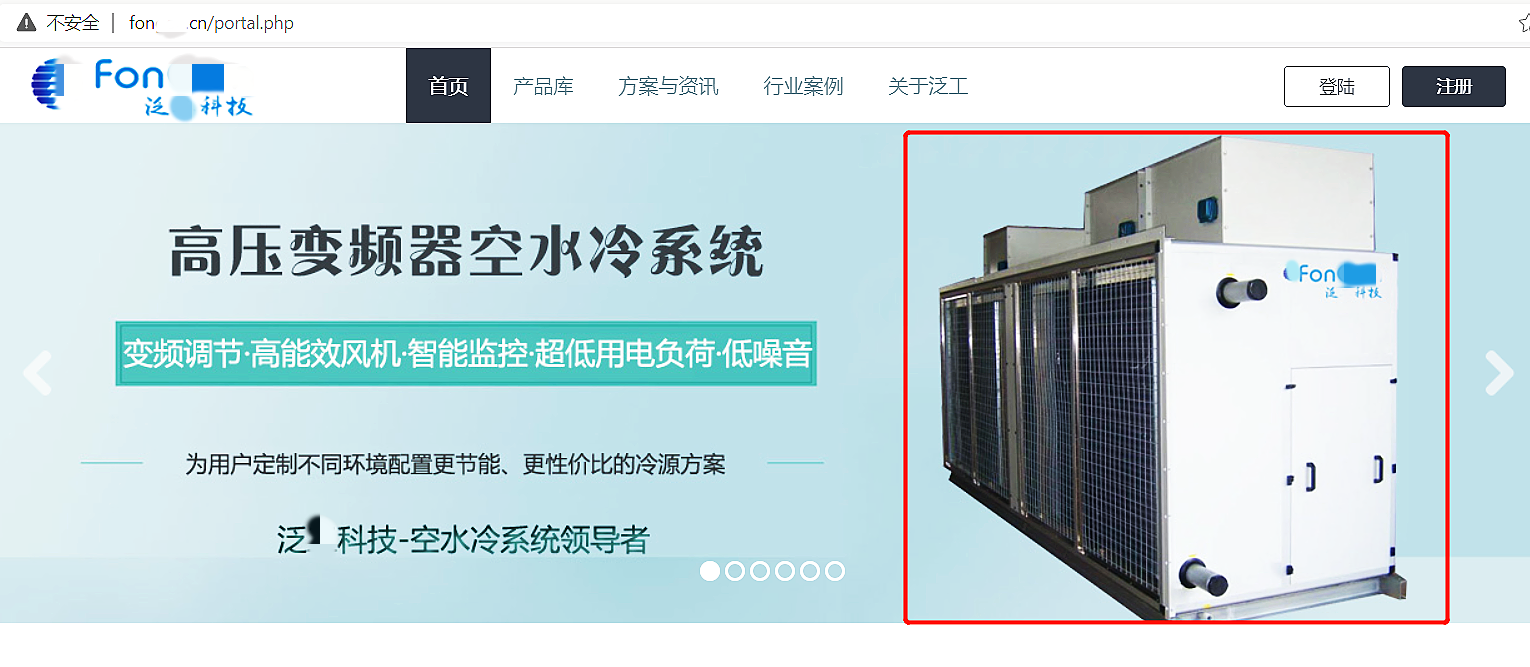Select the fourth carousel indicator dot
This screenshot has width=1530, height=667.
pyautogui.click(x=785, y=571)
